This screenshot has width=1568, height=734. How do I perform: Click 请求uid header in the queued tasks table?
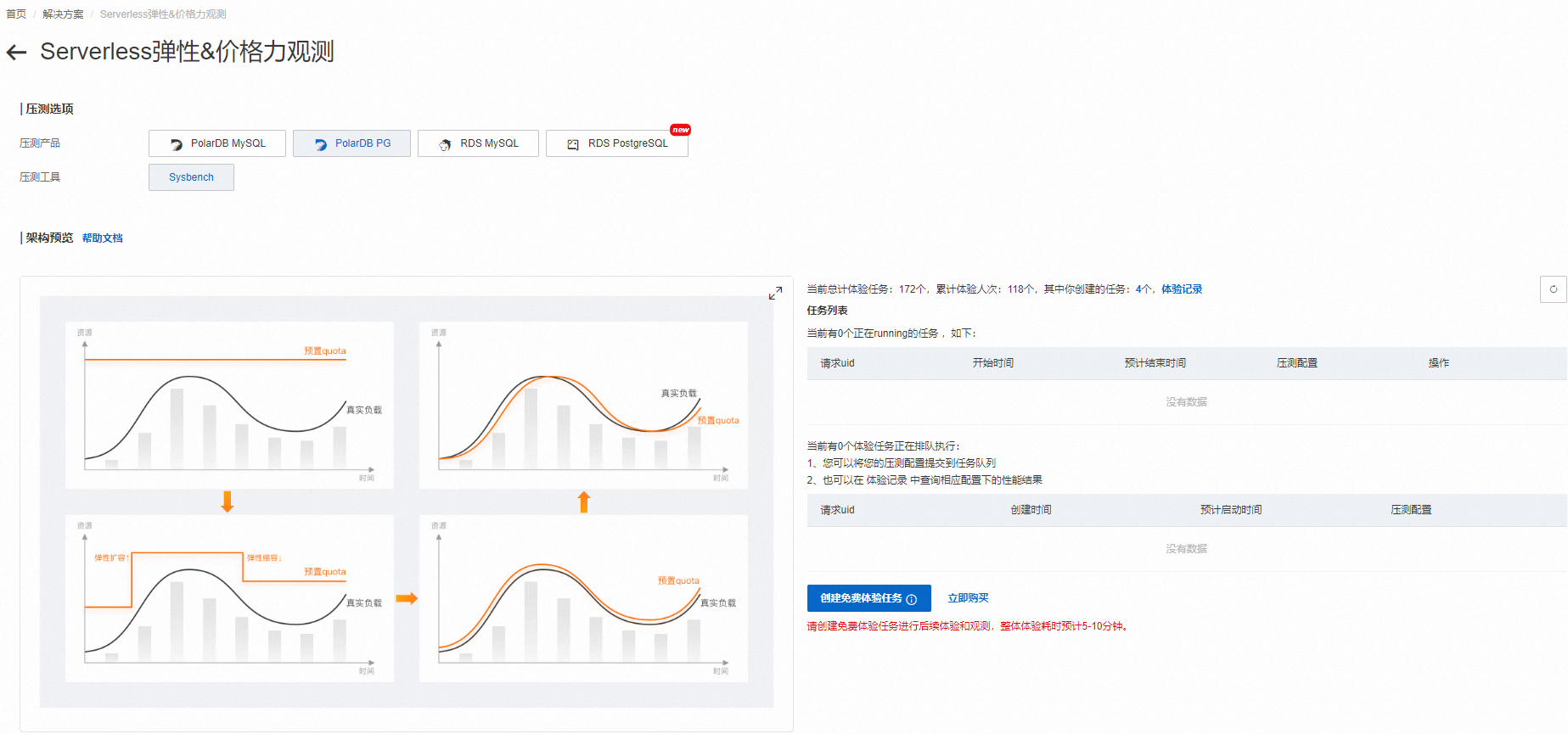pos(838,510)
